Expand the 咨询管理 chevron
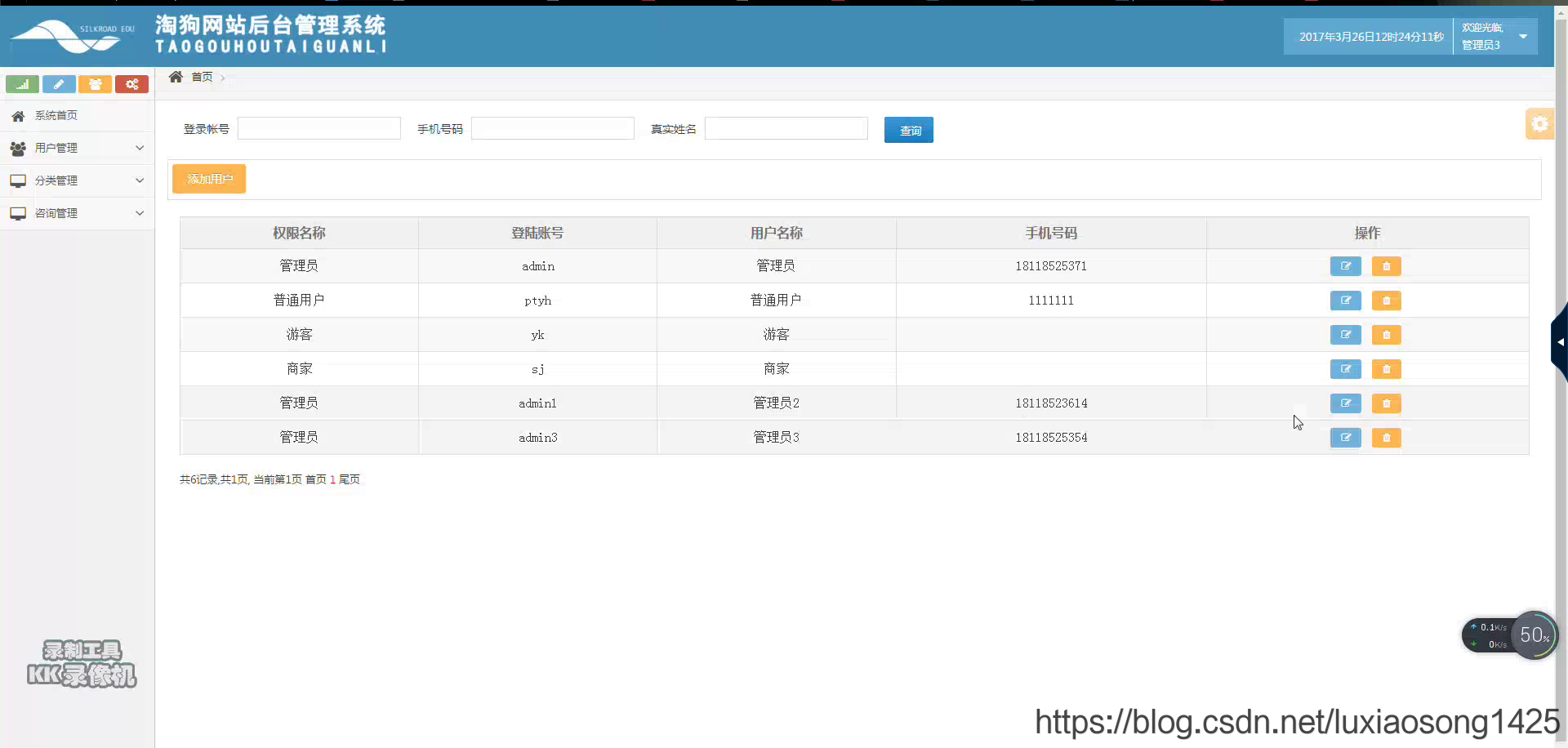The width and height of the screenshot is (1568, 748). point(140,213)
